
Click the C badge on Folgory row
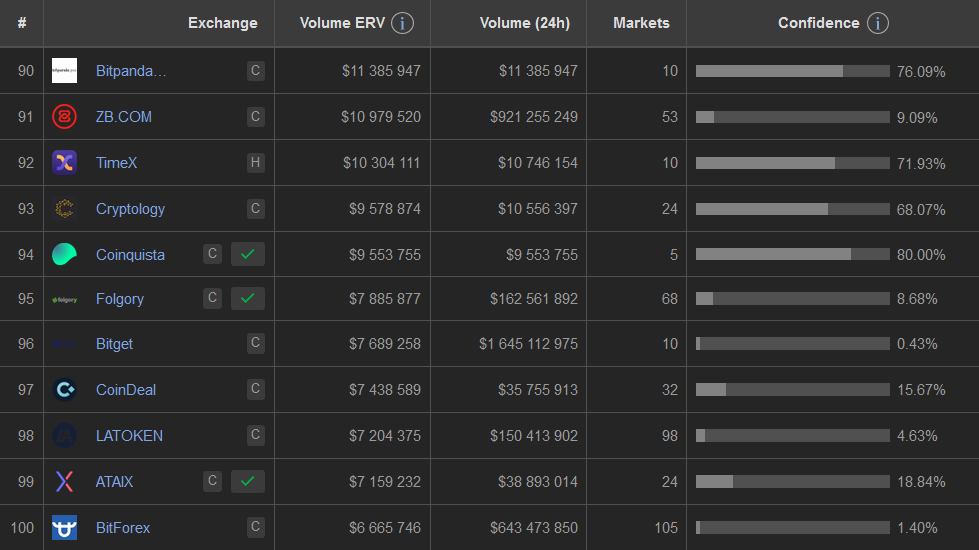click(x=212, y=298)
